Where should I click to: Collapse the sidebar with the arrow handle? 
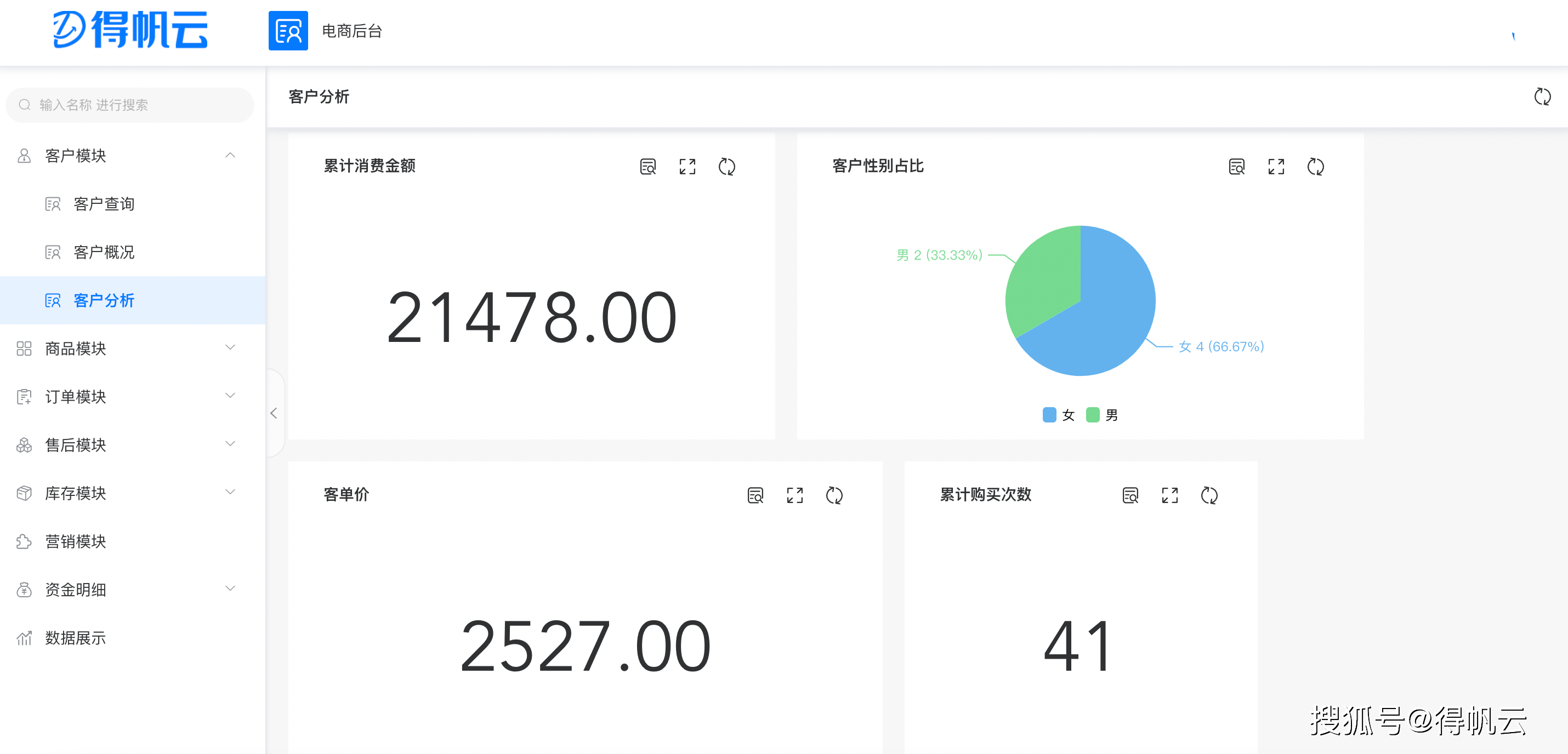(274, 413)
